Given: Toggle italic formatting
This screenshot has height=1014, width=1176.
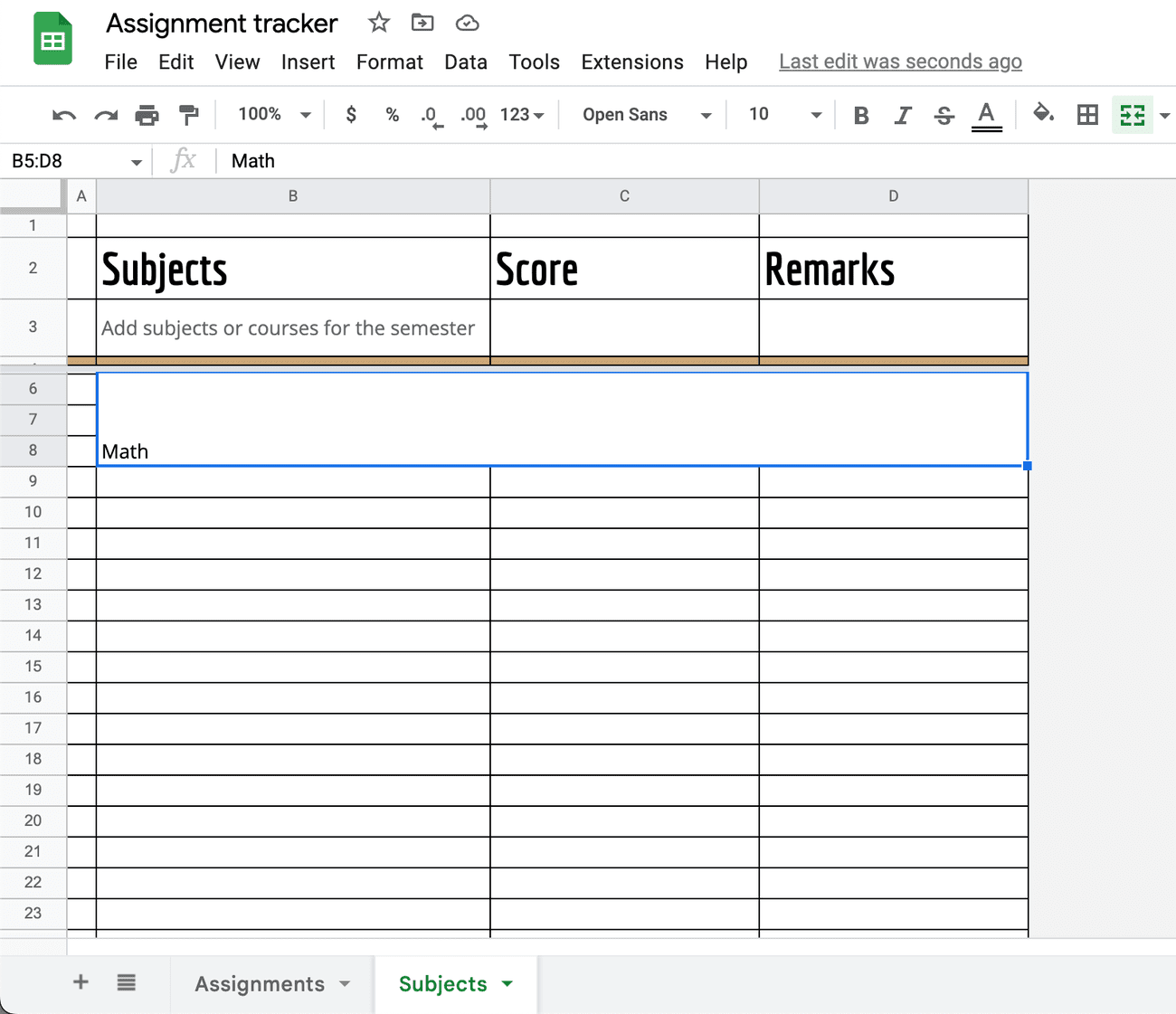Looking at the screenshot, I should [x=902, y=115].
